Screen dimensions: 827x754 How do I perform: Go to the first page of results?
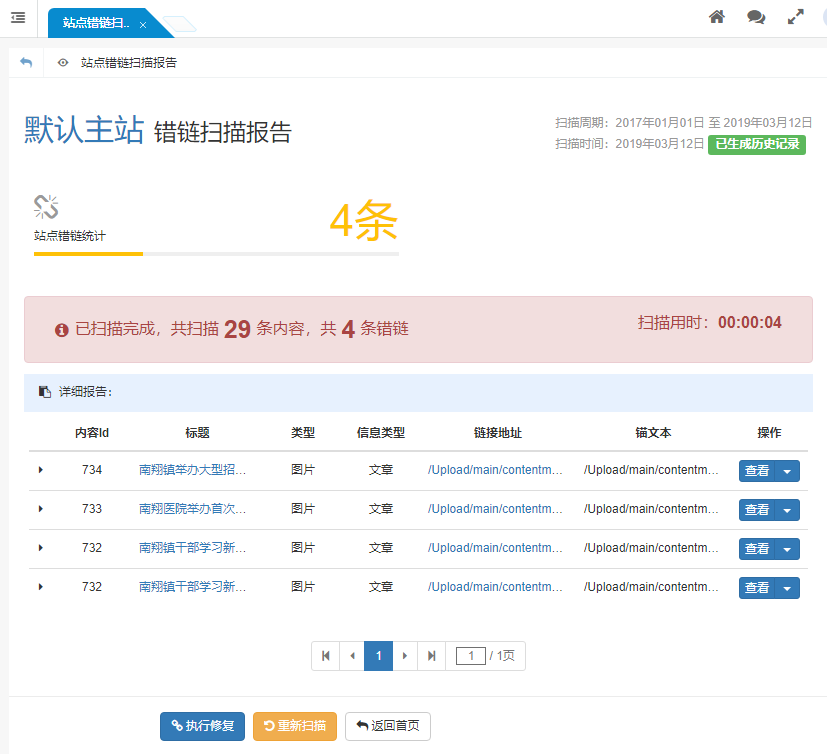tap(325, 656)
